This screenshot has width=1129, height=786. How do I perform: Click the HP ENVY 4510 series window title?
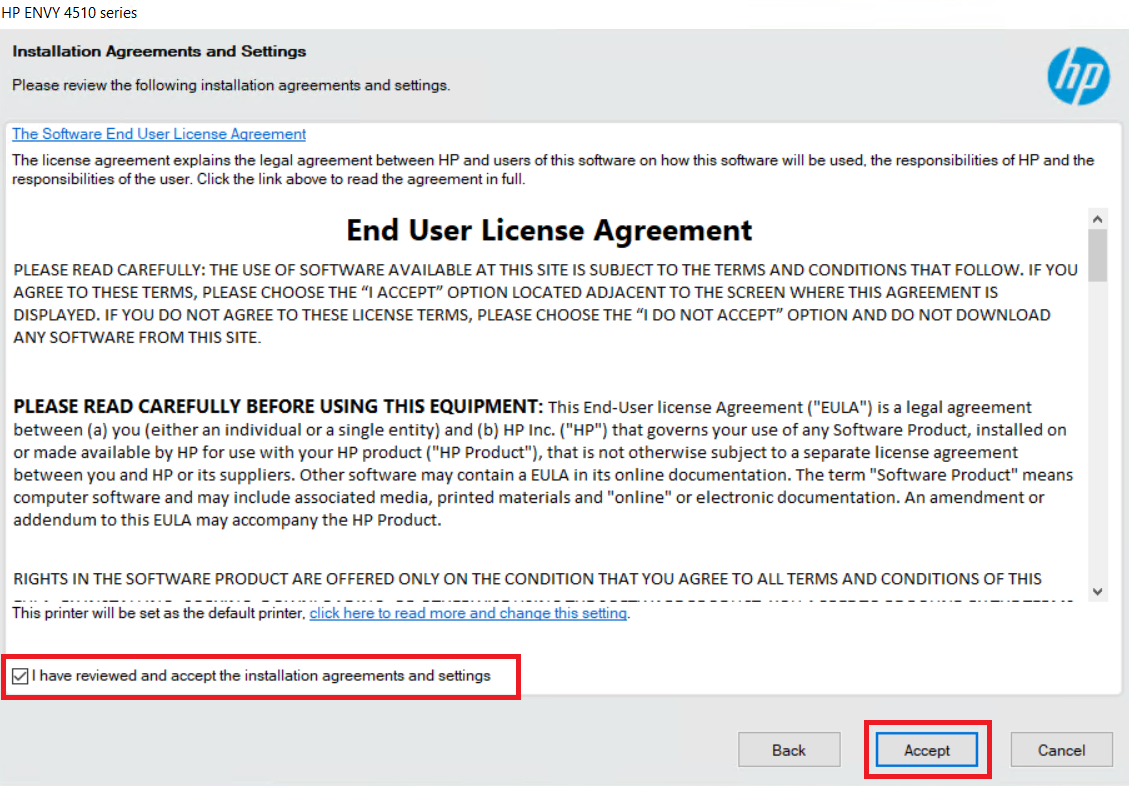click(70, 13)
